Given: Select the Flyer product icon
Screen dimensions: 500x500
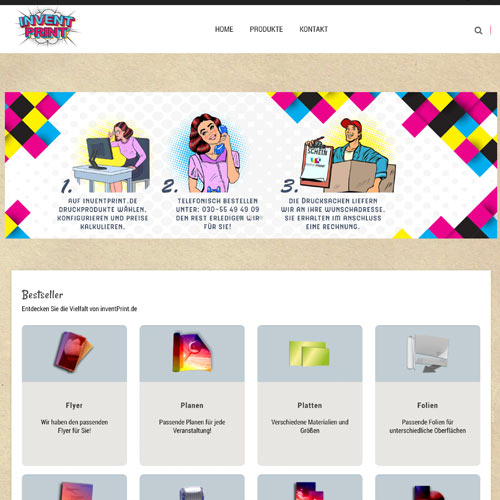Looking at the screenshot, I should [73, 352].
